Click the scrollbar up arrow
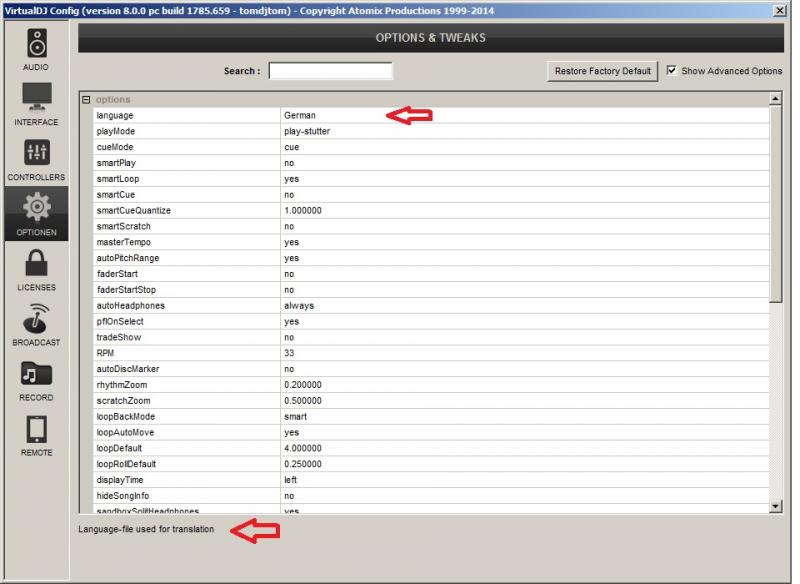The width and height of the screenshot is (800, 584). pos(776,98)
